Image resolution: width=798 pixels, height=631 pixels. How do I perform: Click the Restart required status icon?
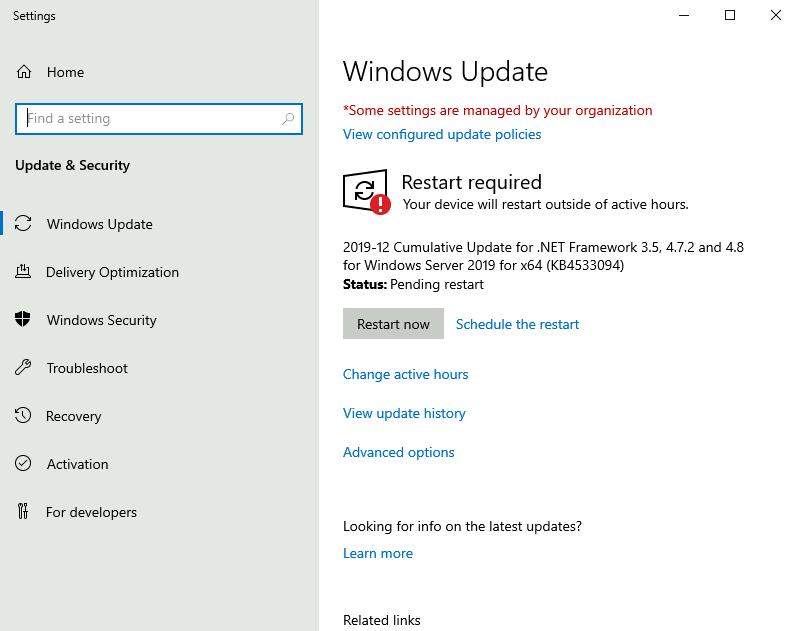click(365, 191)
